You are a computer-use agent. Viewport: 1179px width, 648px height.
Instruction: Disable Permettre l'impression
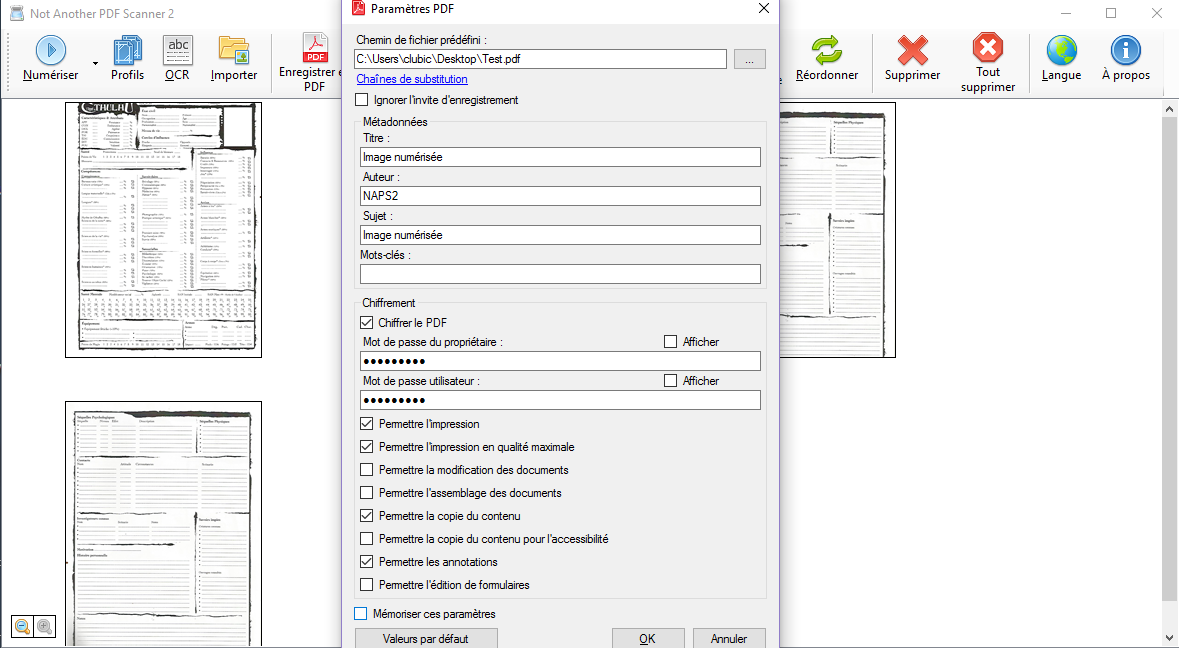(x=366, y=423)
